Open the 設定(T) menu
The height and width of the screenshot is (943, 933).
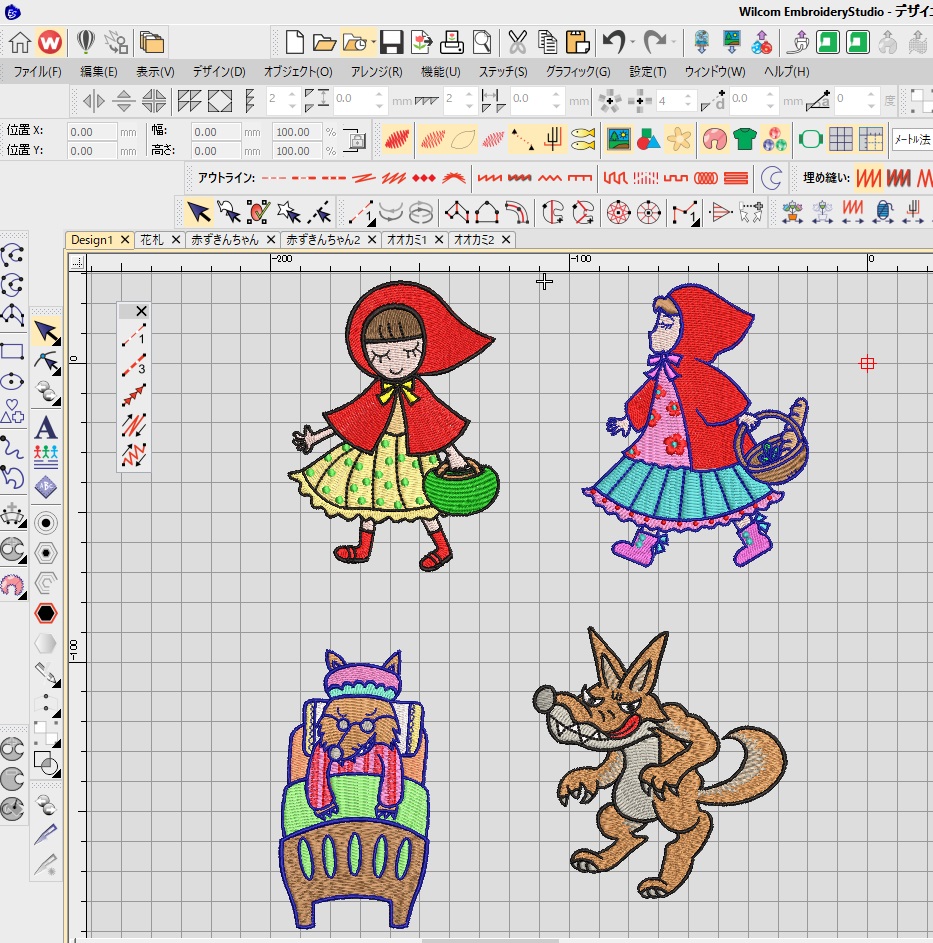click(648, 72)
